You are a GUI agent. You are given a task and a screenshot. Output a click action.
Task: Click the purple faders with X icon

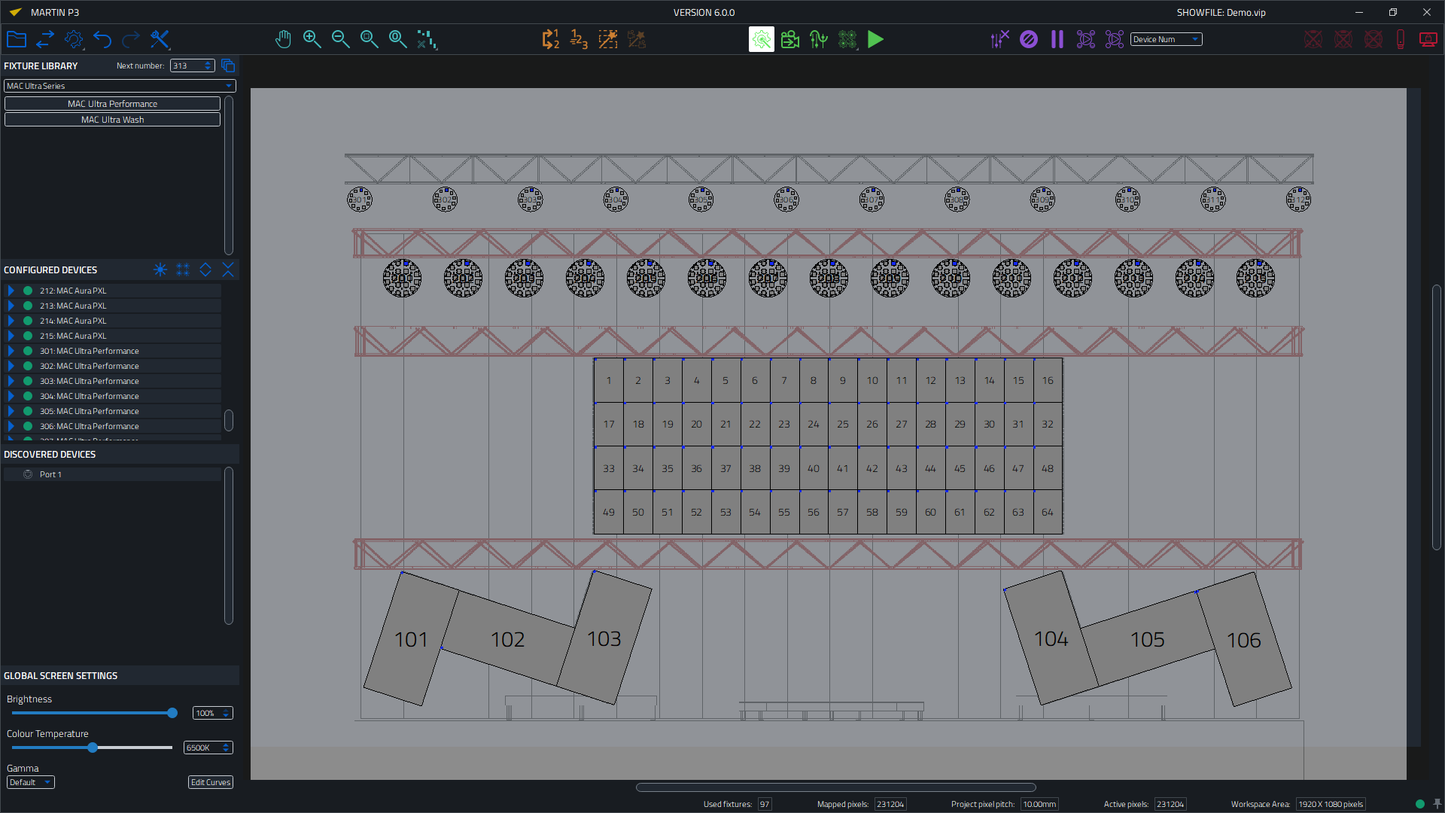[1000, 39]
